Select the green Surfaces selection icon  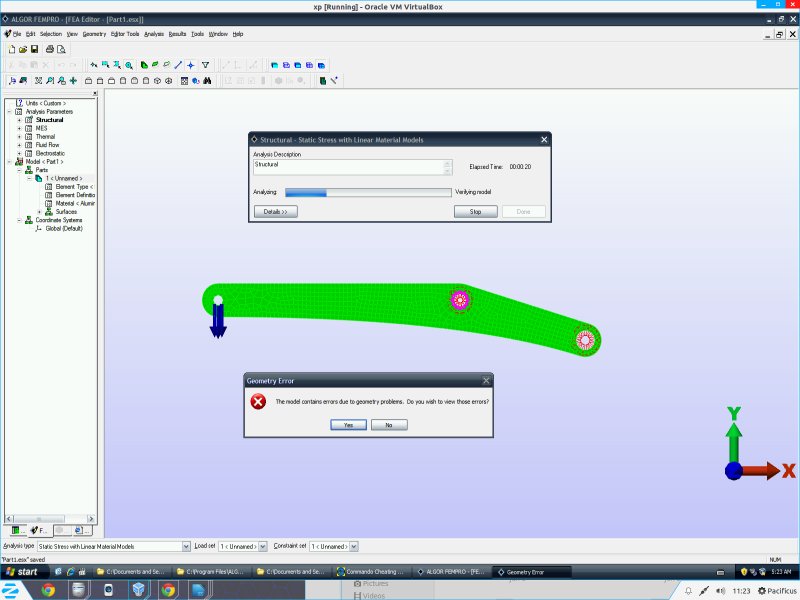point(155,65)
